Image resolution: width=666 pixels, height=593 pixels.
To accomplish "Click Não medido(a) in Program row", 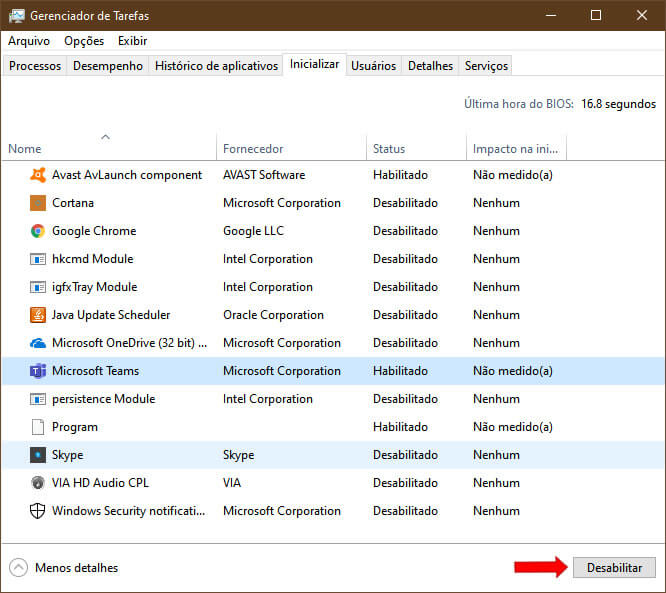I will tap(513, 427).
